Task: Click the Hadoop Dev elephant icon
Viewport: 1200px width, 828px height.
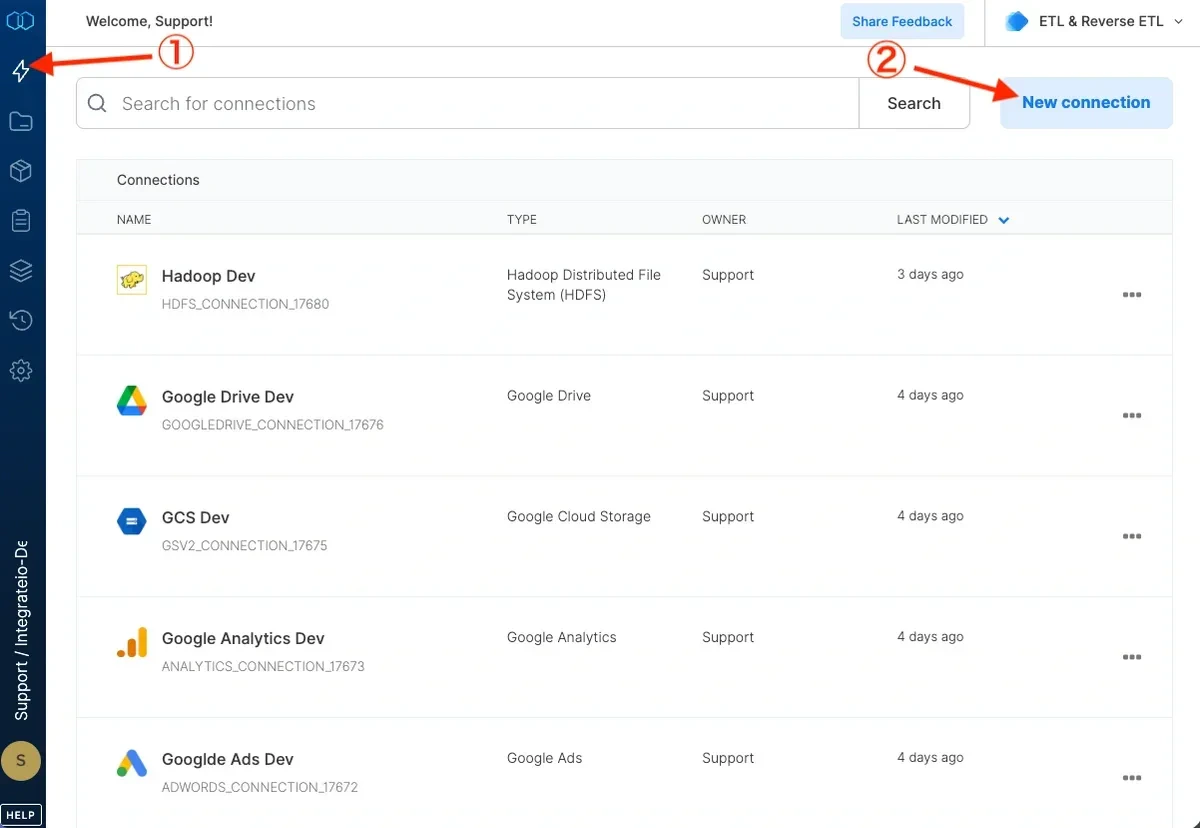Action: [132, 280]
